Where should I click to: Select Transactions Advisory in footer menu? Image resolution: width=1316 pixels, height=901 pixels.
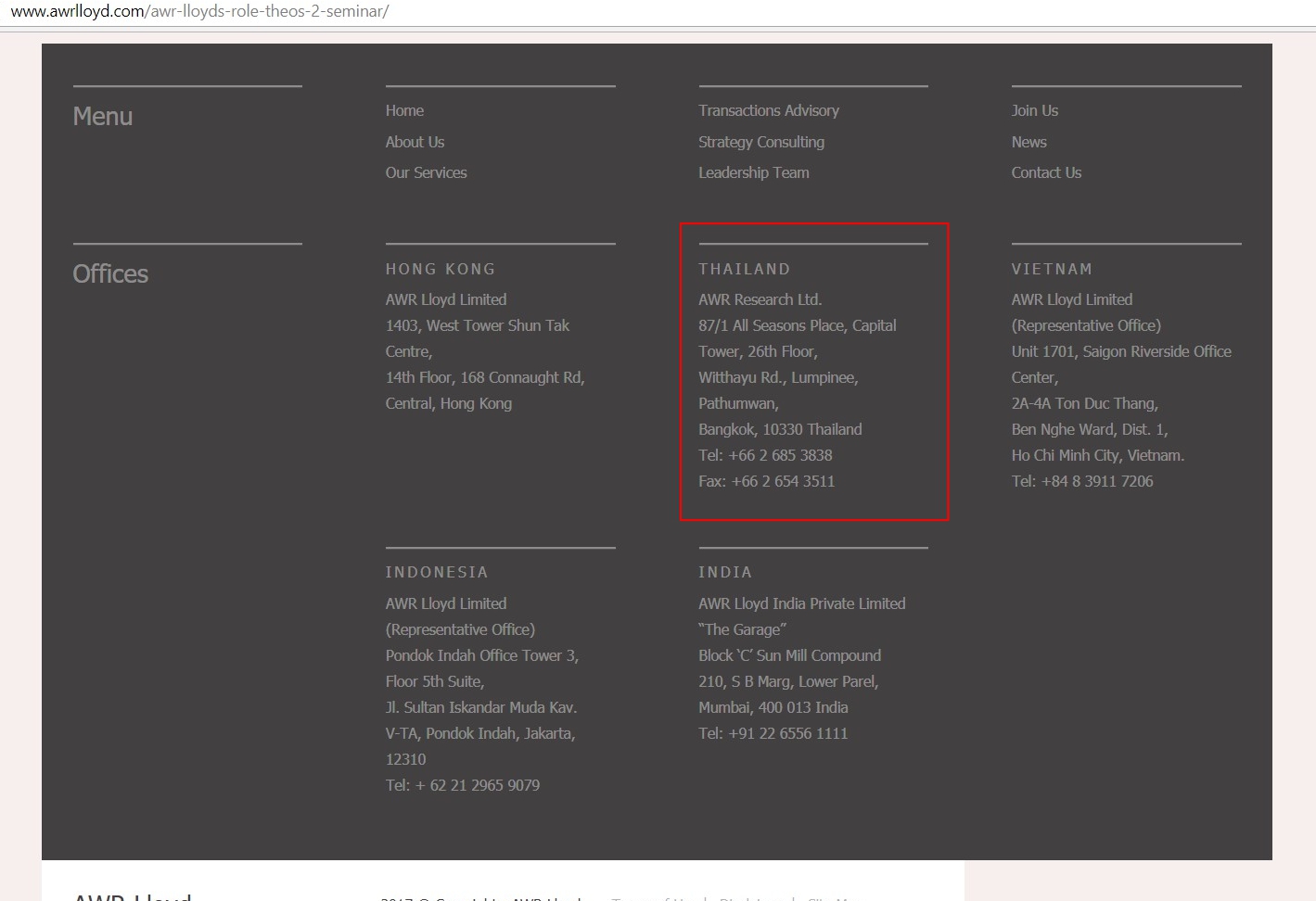point(768,110)
